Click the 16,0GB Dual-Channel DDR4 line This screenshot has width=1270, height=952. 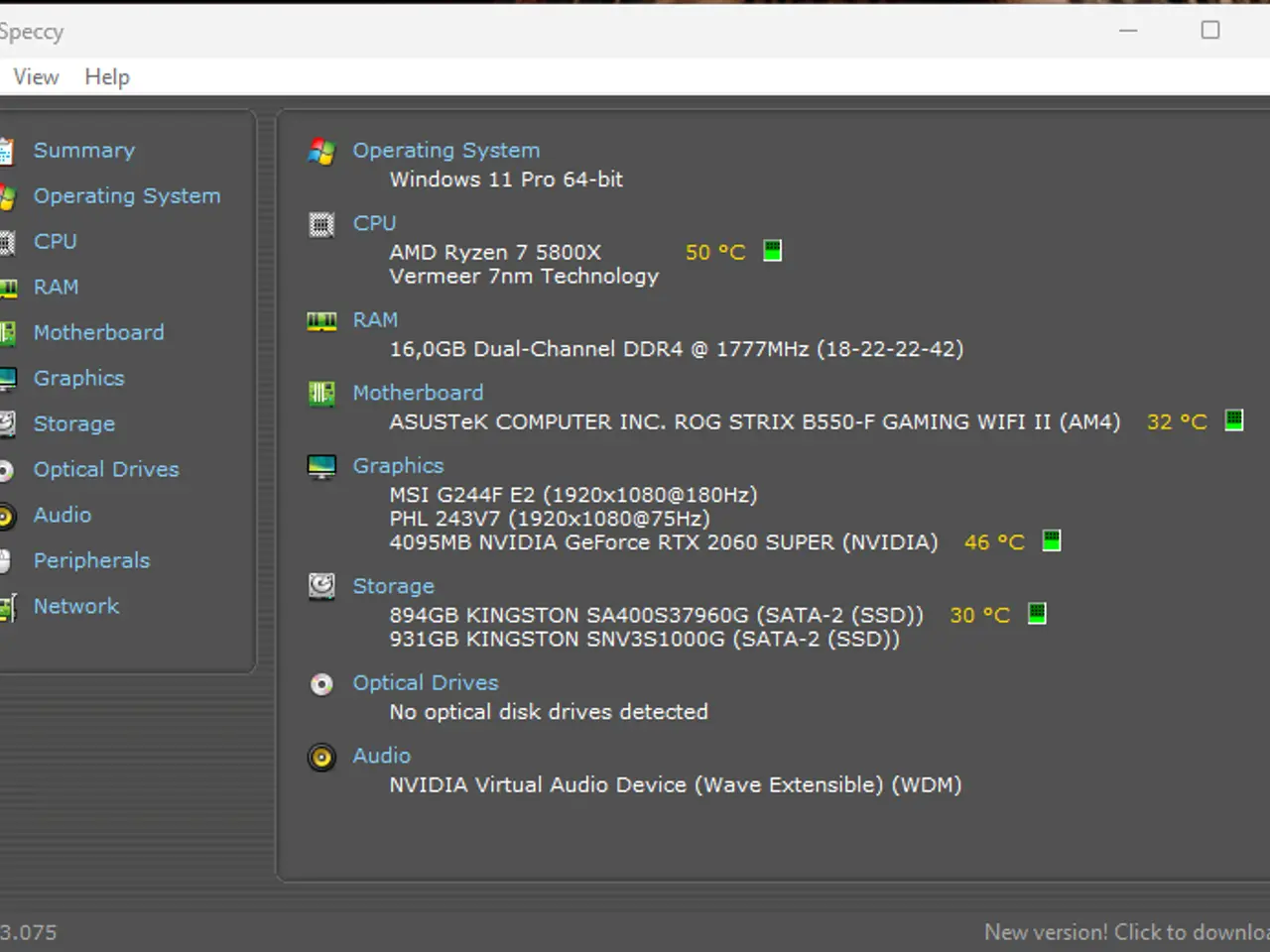tap(677, 349)
